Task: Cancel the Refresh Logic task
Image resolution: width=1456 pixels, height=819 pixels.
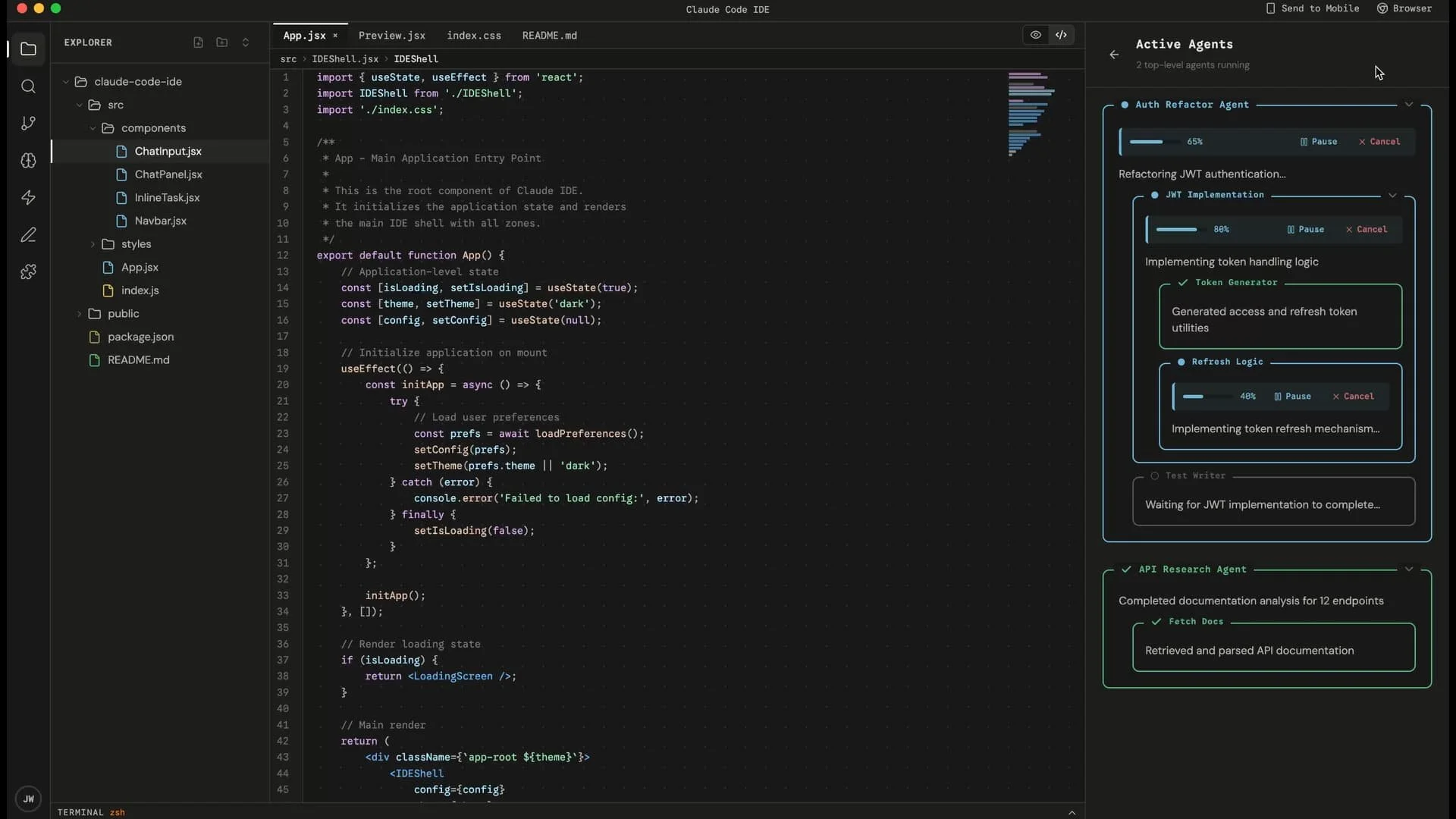Action: [x=1353, y=397]
